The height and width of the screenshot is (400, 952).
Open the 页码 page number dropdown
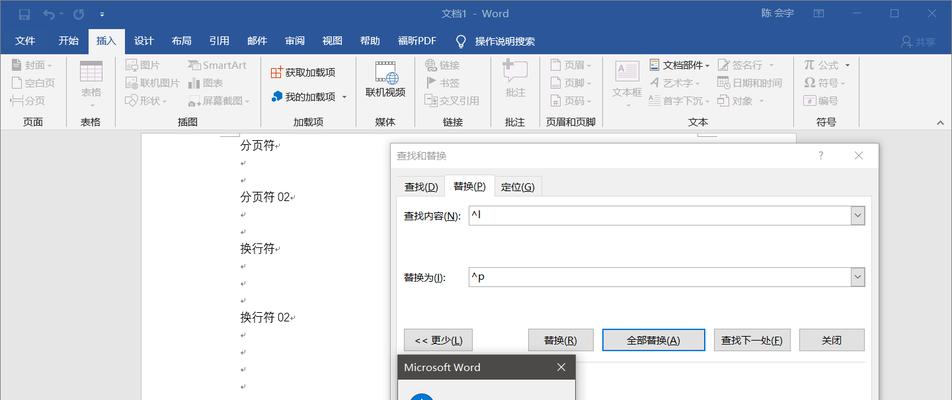[x=571, y=101]
